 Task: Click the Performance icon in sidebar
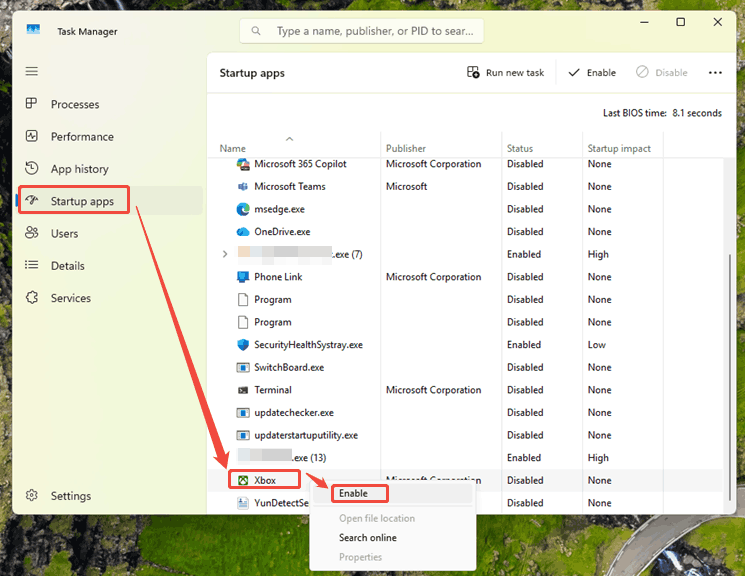(31, 136)
